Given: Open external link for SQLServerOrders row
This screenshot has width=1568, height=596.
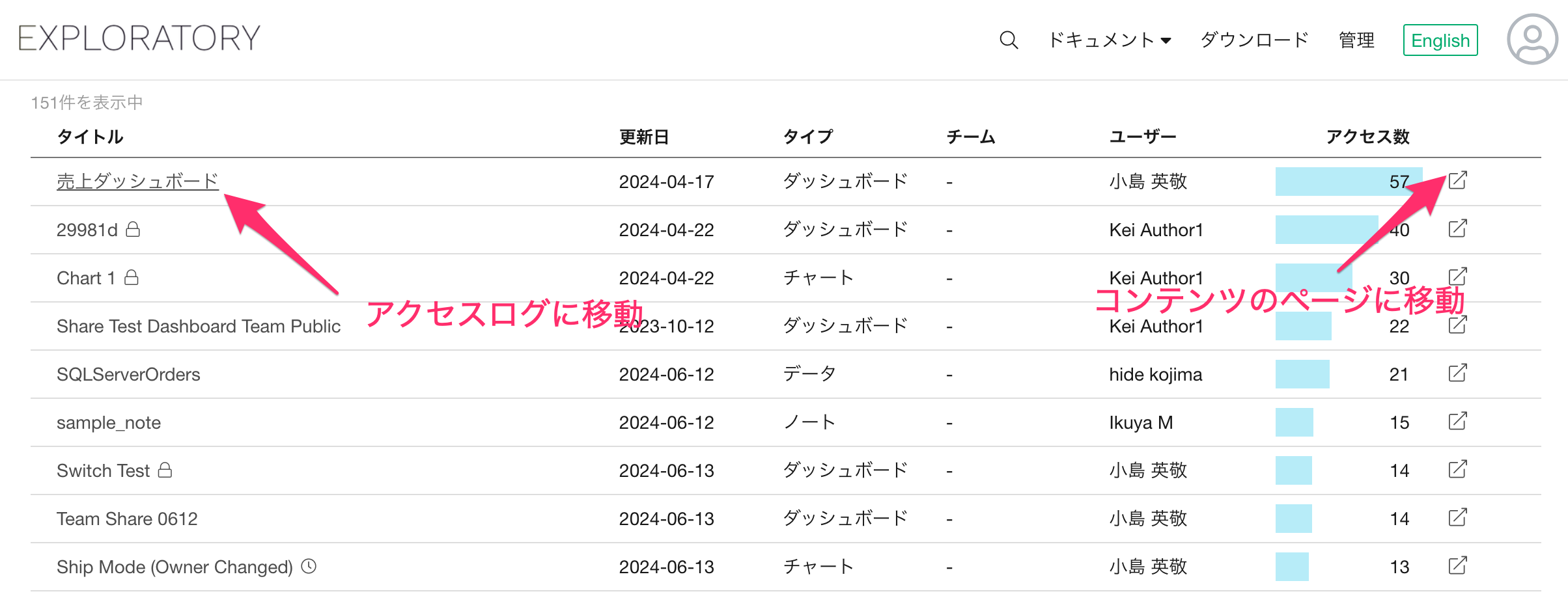Looking at the screenshot, I should pyautogui.click(x=1457, y=373).
